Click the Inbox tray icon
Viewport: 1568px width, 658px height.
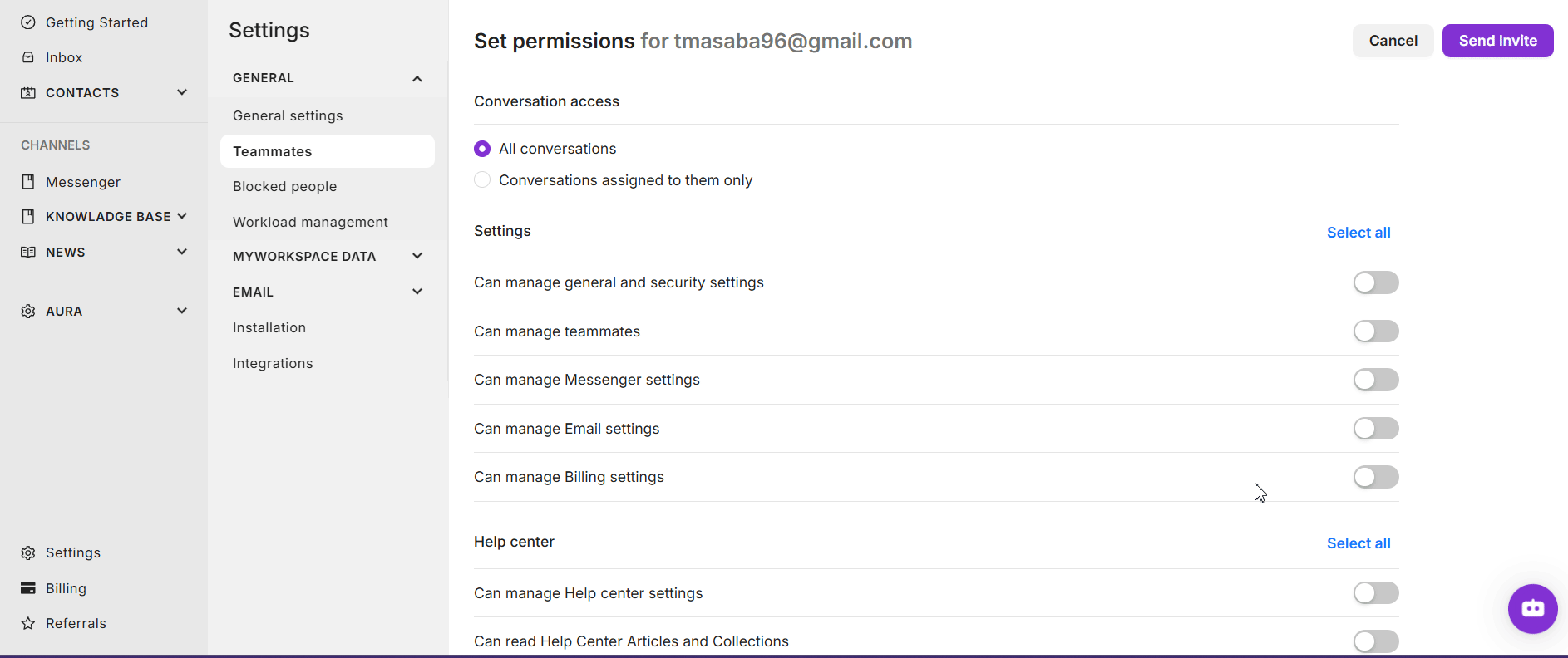[x=28, y=57]
